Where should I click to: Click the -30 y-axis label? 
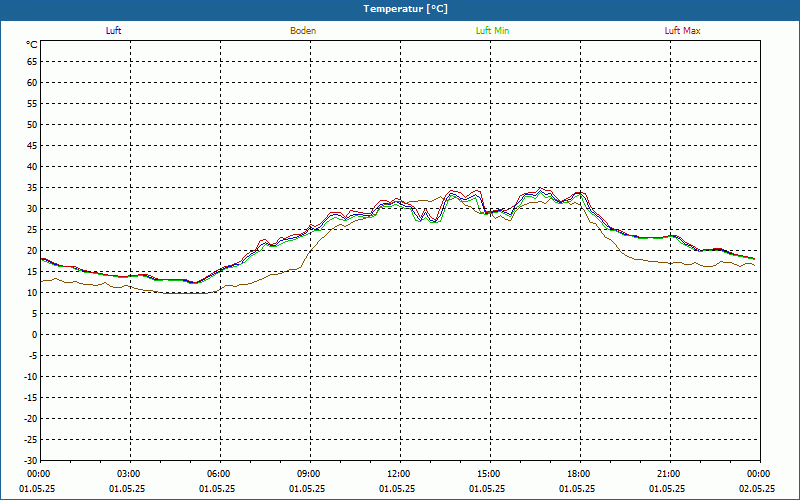[31, 461]
